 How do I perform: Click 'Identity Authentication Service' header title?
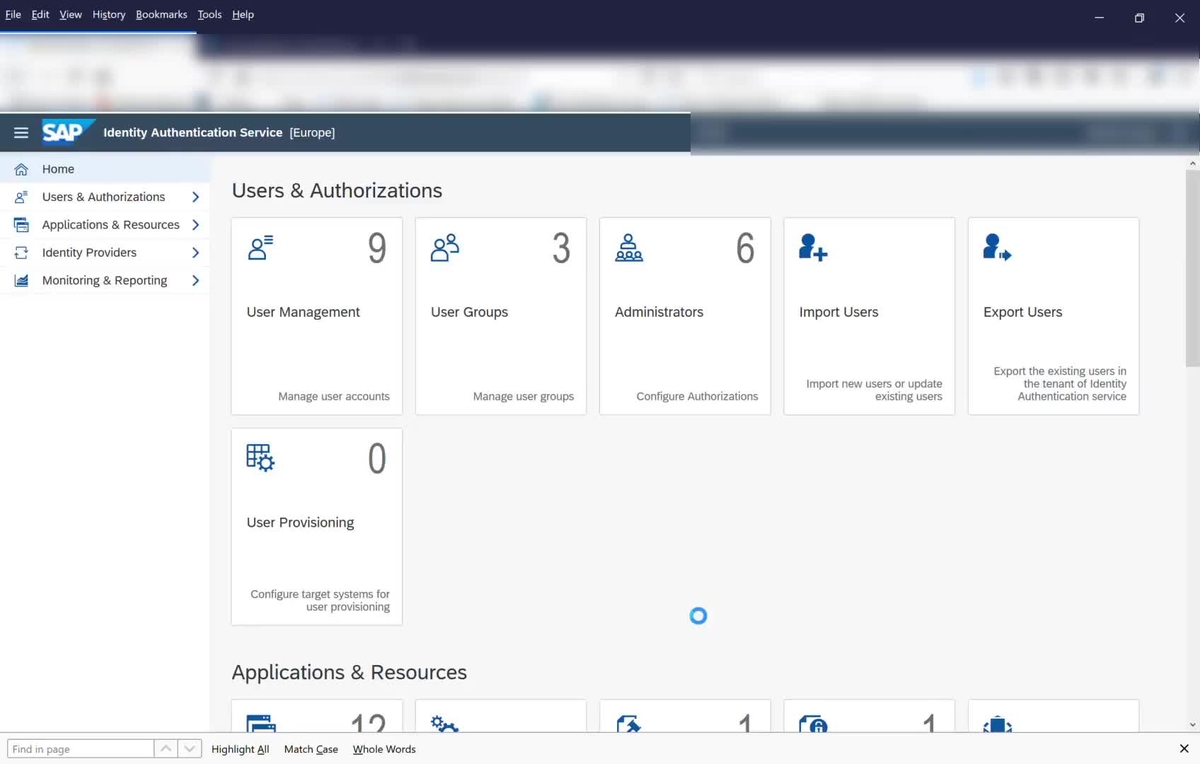click(x=193, y=132)
